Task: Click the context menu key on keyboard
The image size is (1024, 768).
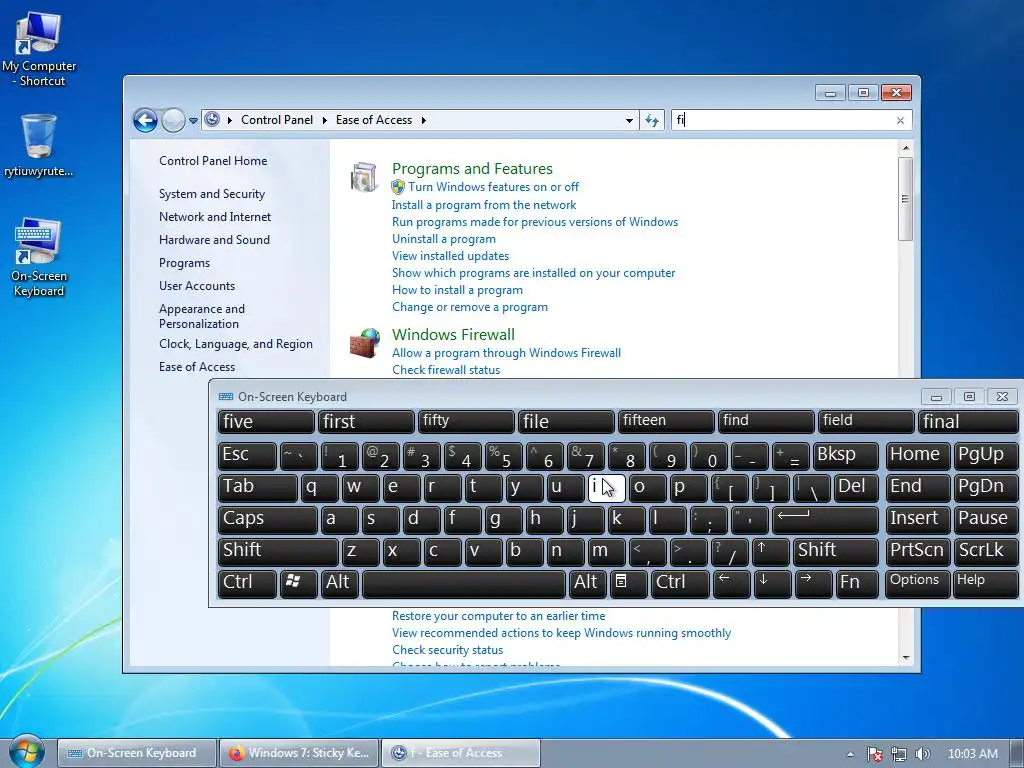Action: coord(628,584)
